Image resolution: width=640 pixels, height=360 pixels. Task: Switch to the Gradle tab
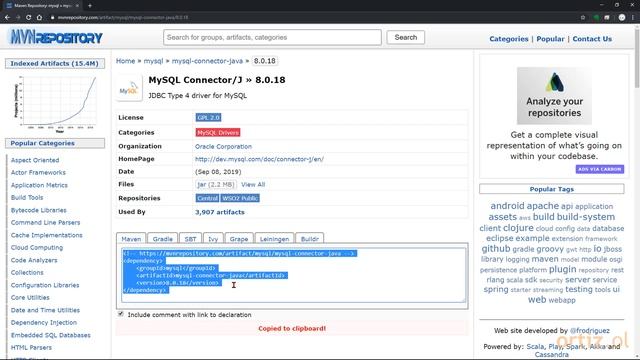(x=162, y=239)
